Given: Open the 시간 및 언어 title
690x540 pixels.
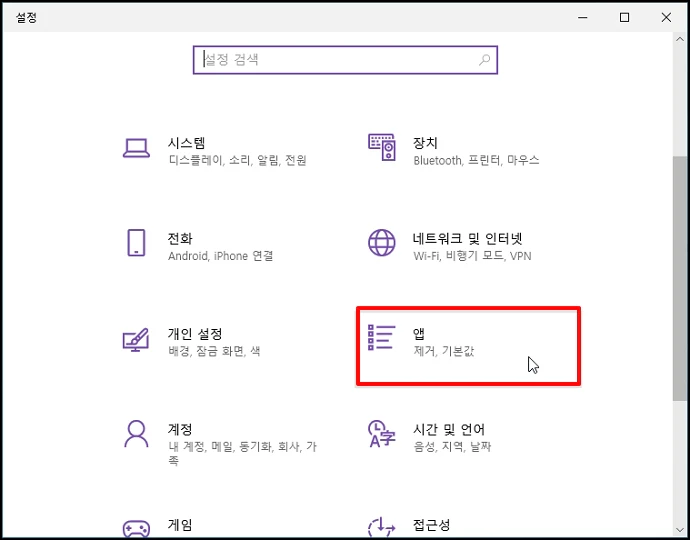Looking at the screenshot, I should 449,429.
